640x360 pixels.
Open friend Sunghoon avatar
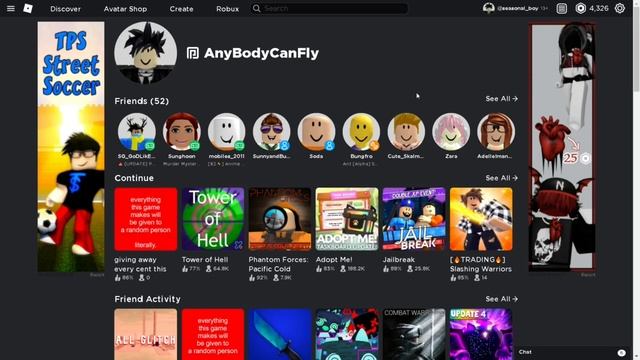coord(182,131)
